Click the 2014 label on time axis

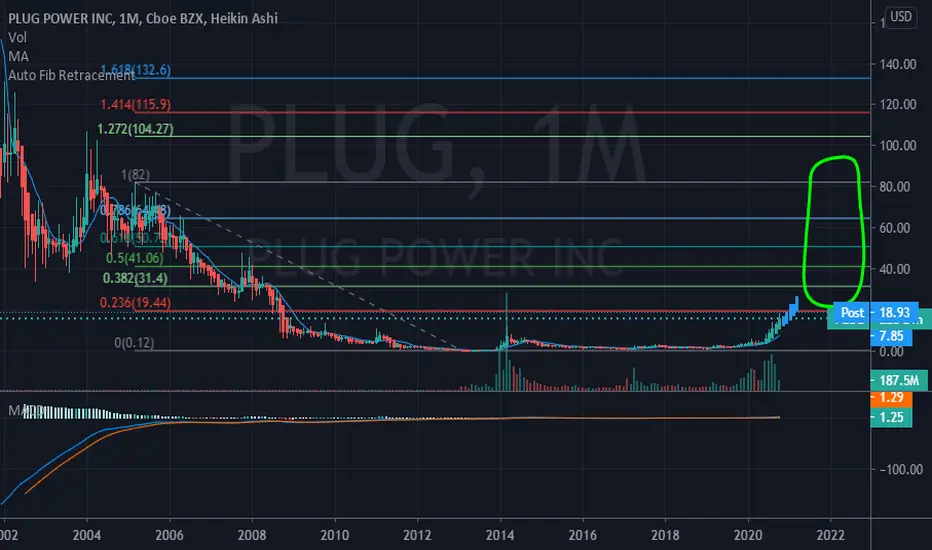click(x=500, y=536)
